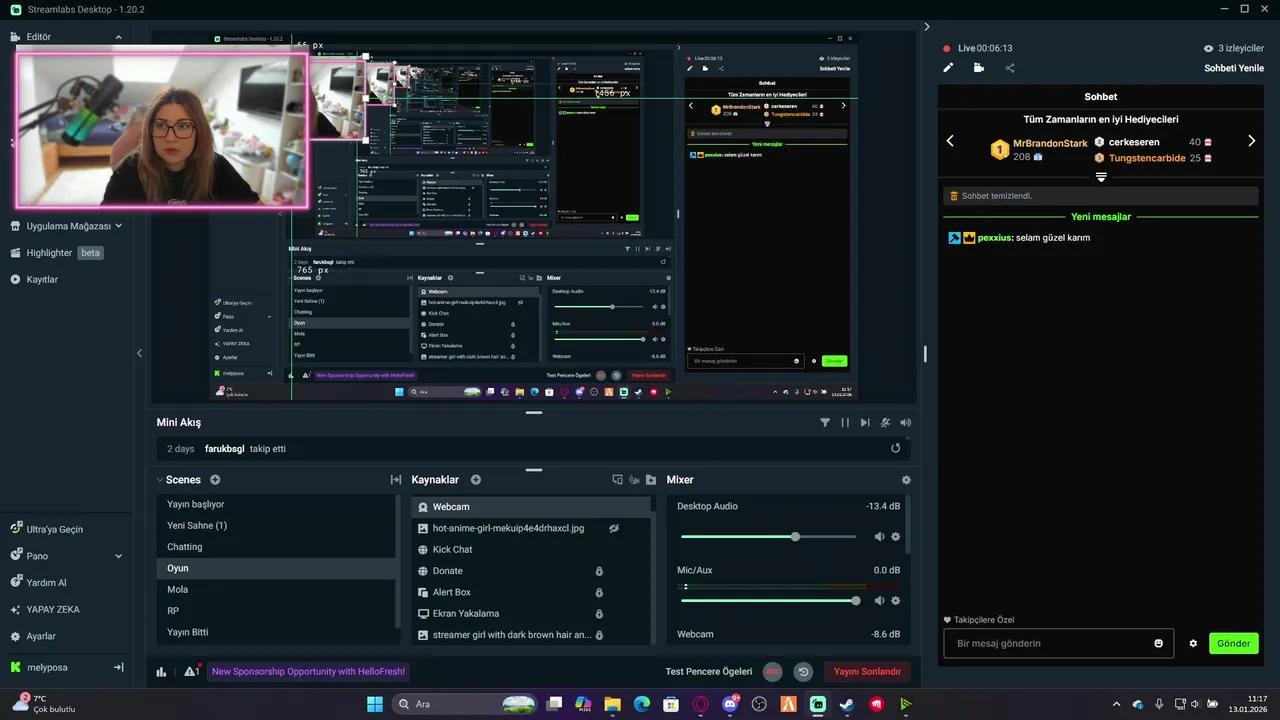Mute Desktop Audio in the Mixer
Image resolution: width=1280 pixels, height=720 pixels.
coord(879,537)
